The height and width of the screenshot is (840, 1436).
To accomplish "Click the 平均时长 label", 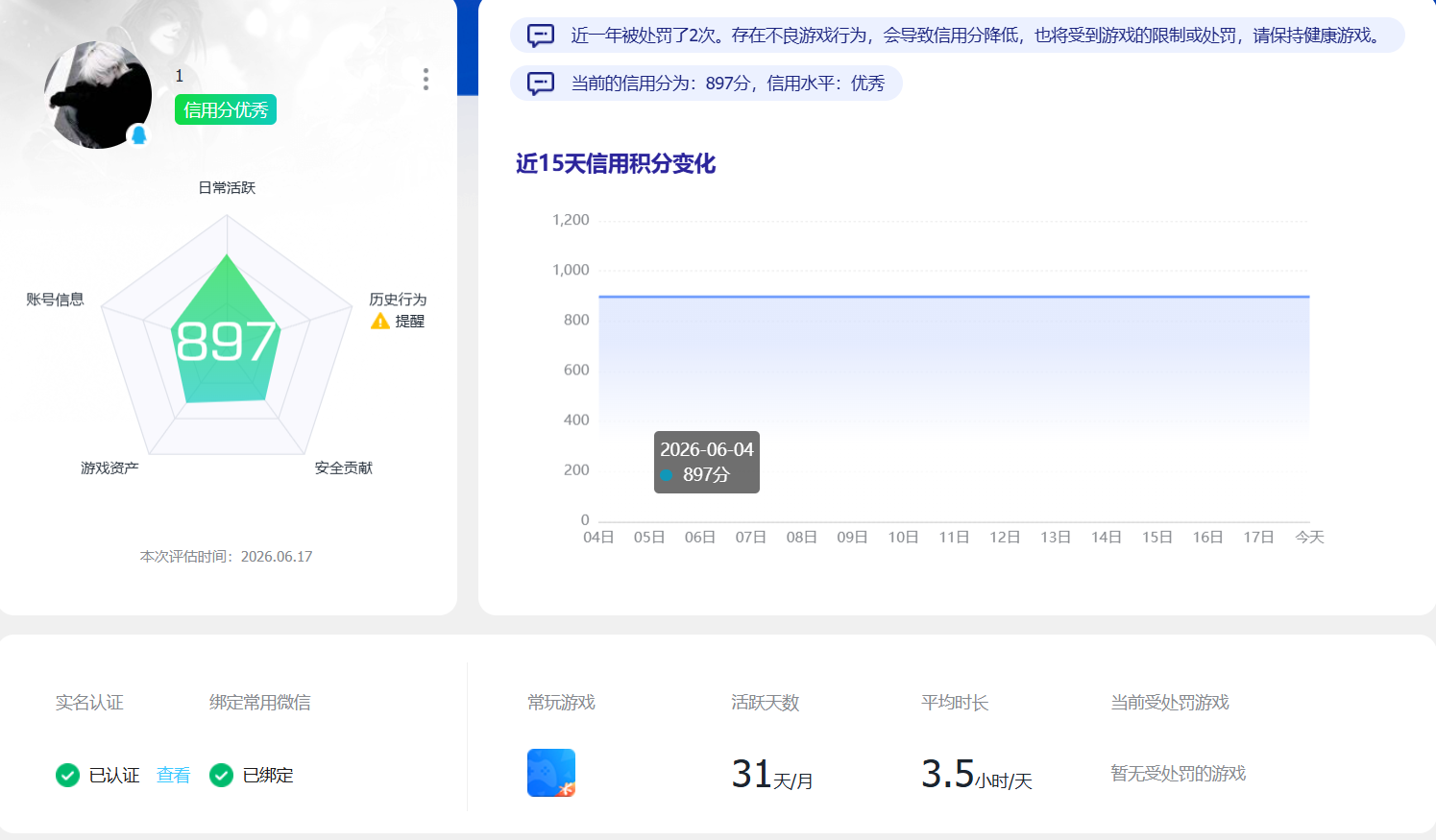I will tap(955, 703).
